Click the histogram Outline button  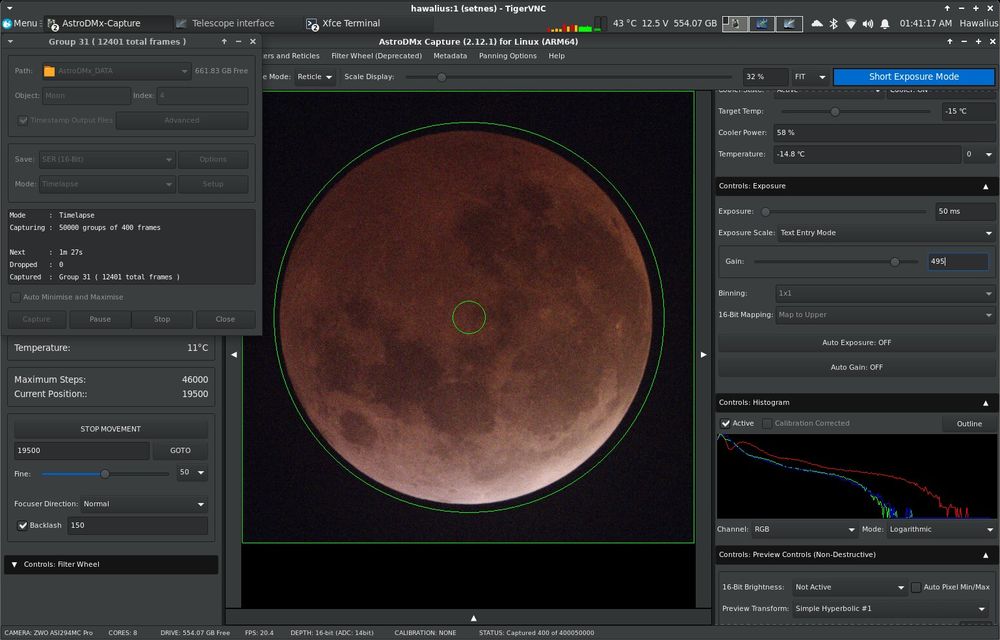(x=969, y=424)
